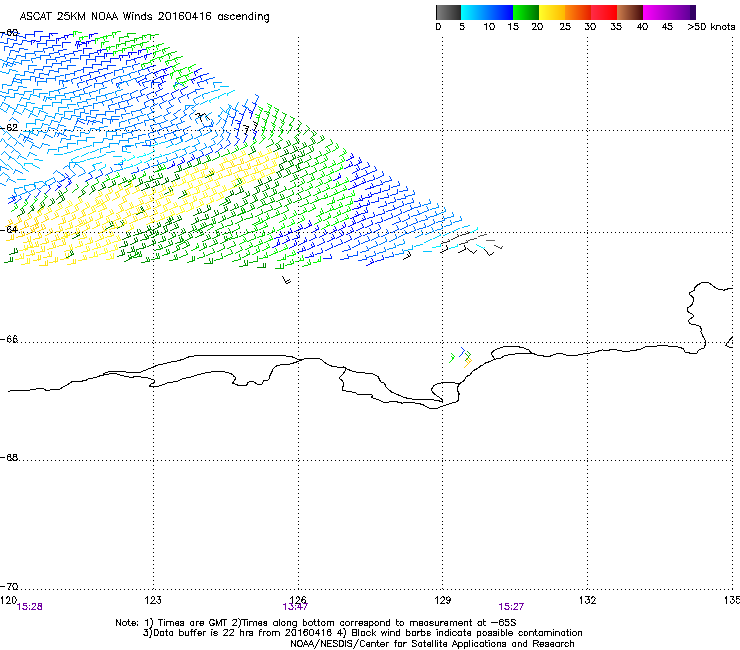Click the longitude label 132
The width and height of the screenshot is (740, 650).
(588, 600)
